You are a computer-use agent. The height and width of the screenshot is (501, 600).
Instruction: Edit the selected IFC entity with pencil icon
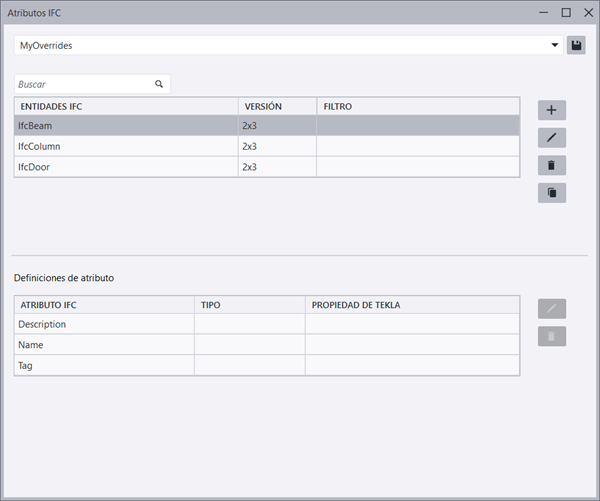551,138
